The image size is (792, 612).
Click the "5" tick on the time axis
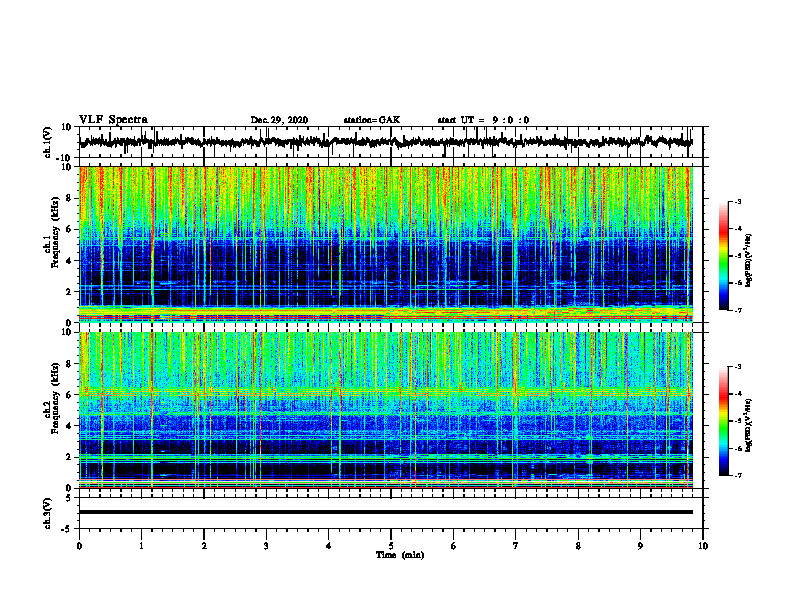391,546
